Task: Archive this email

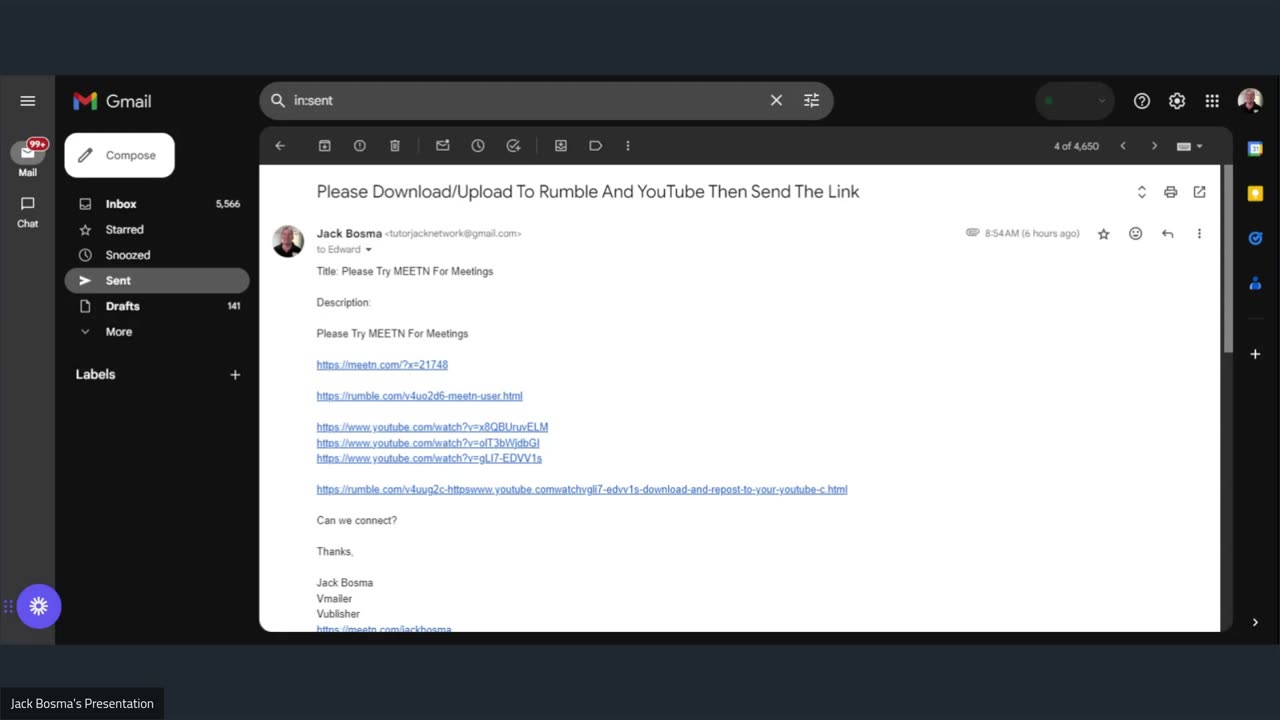Action: (325, 146)
